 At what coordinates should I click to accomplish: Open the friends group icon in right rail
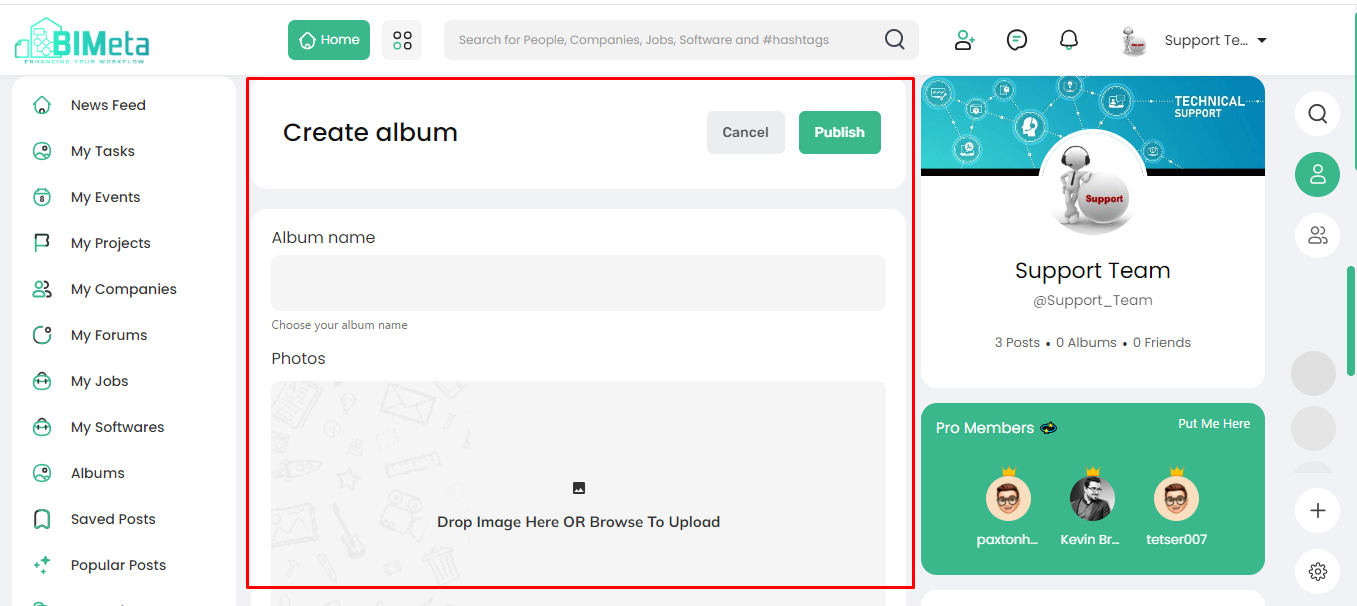point(1318,236)
